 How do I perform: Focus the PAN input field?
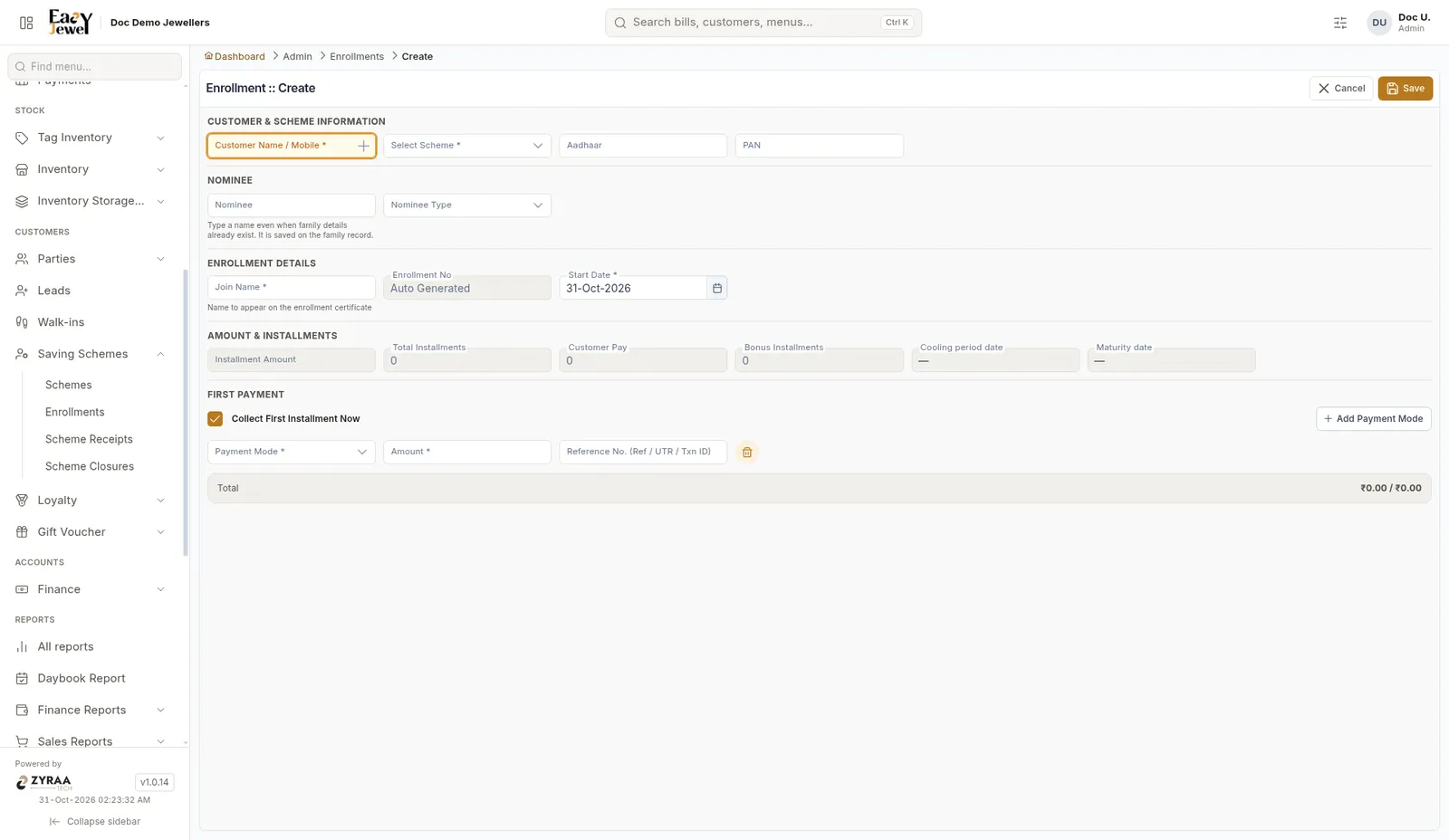820,146
